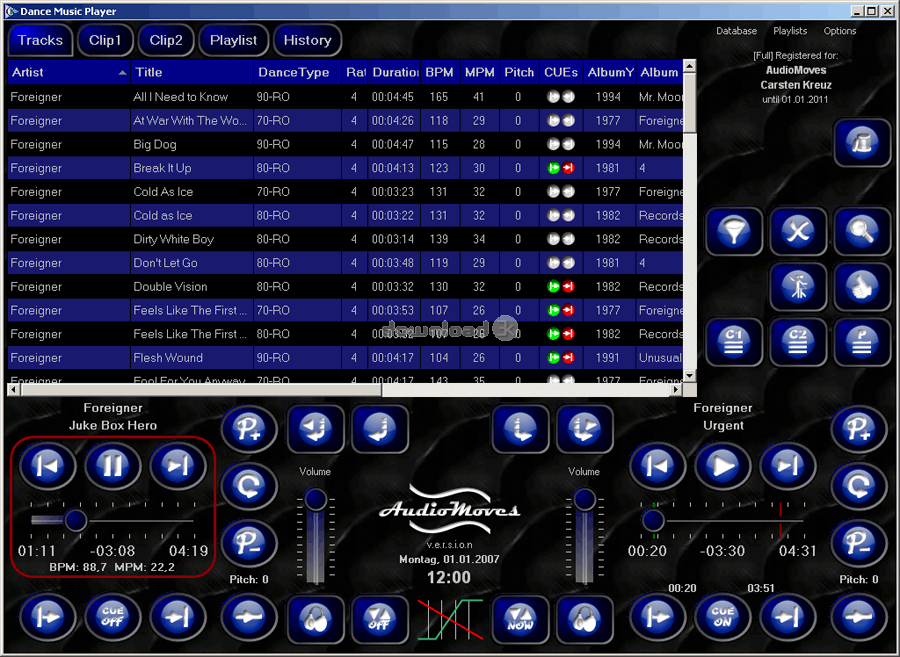Open the Playlists menu
Viewport: 900px width, 657px height.
790,31
